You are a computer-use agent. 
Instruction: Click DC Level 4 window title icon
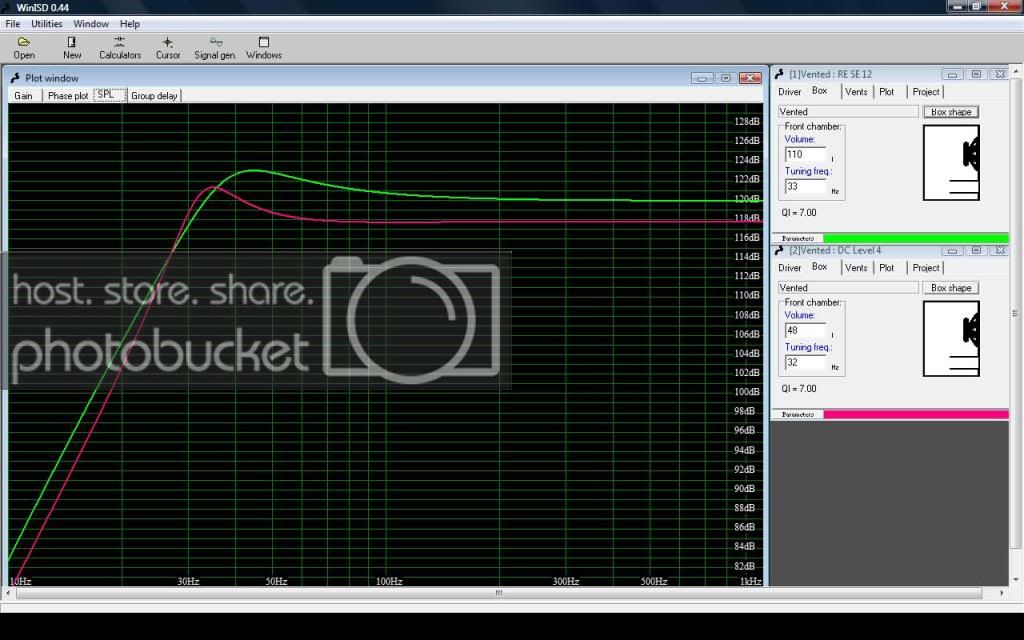[779, 249]
